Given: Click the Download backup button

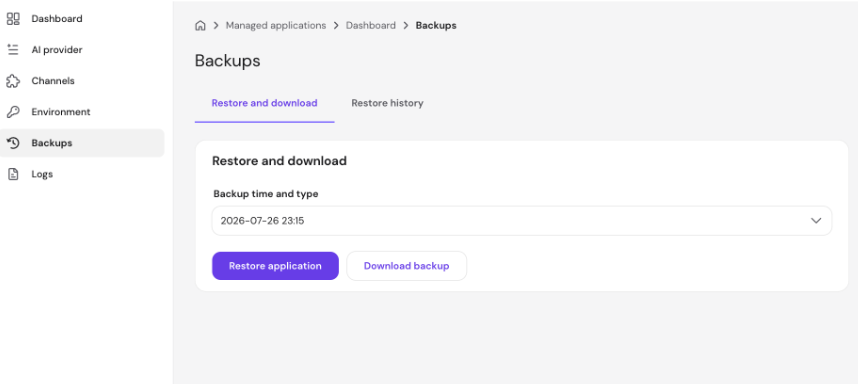Looking at the screenshot, I should tap(407, 266).
